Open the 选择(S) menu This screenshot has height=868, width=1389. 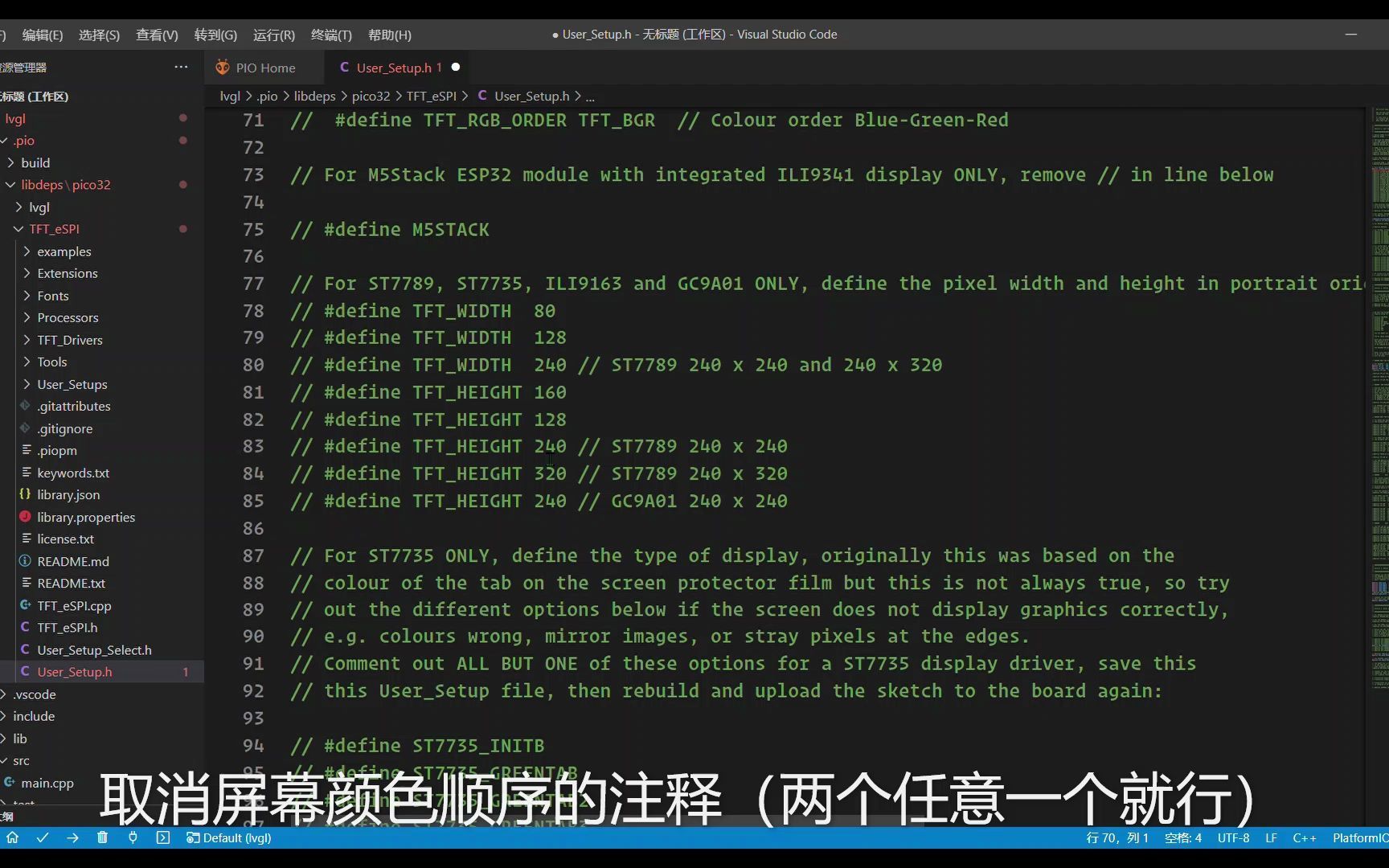99,35
